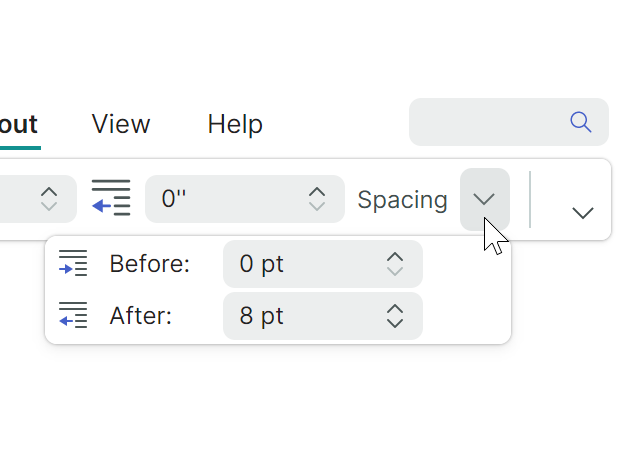Decrease the Before spacing value
Viewport: 620px width, 466px height.
pyautogui.click(x=395, y=271)
